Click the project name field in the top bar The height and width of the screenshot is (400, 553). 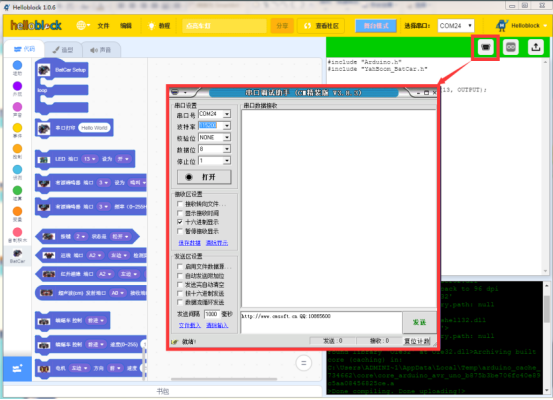click(x=224, y=26)
